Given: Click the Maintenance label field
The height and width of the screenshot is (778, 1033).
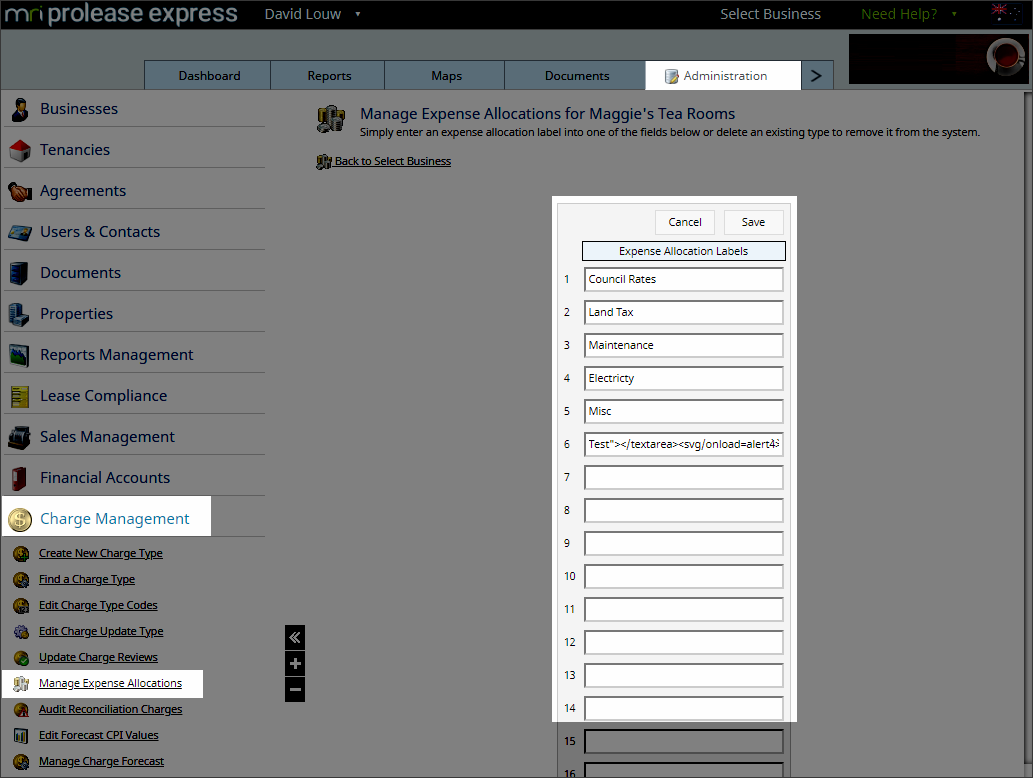Looking at the screenshot, I should pyautogui.click(x=684, y=345).
